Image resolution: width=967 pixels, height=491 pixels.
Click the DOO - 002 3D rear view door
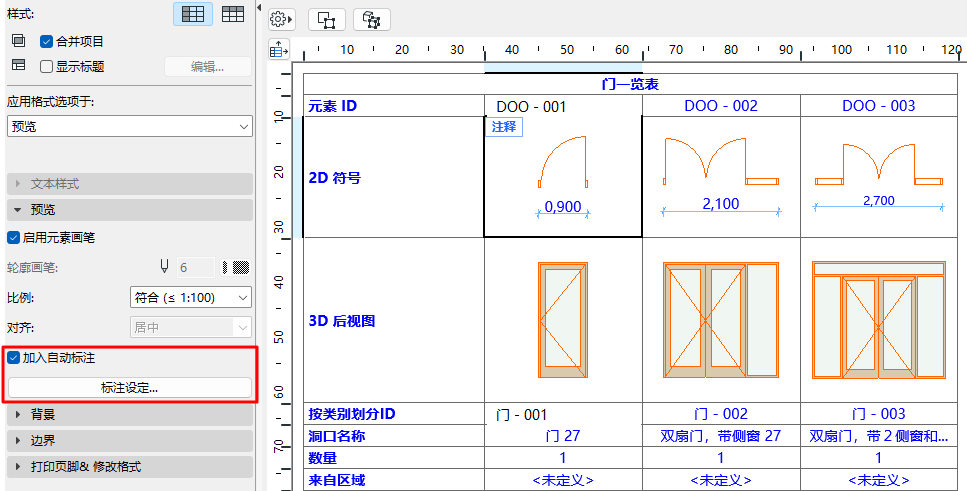point(721,320)
